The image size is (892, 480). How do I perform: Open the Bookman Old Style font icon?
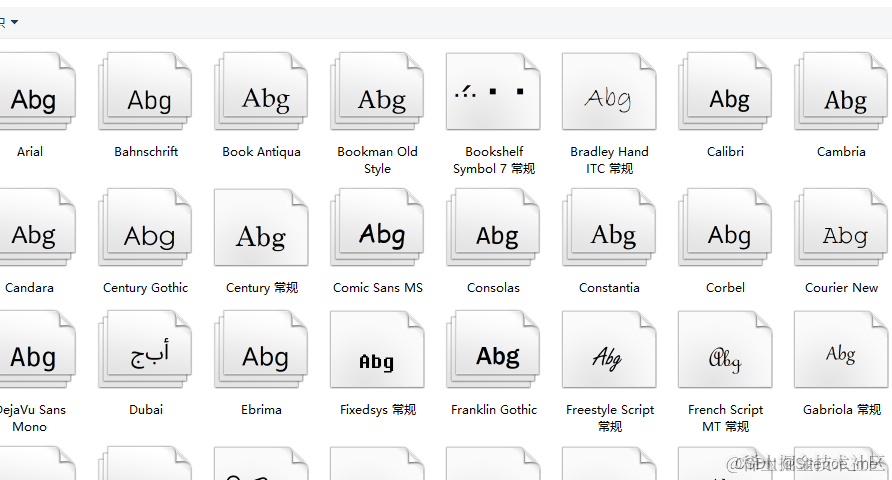pyautogui.click(x=377, y=91)
